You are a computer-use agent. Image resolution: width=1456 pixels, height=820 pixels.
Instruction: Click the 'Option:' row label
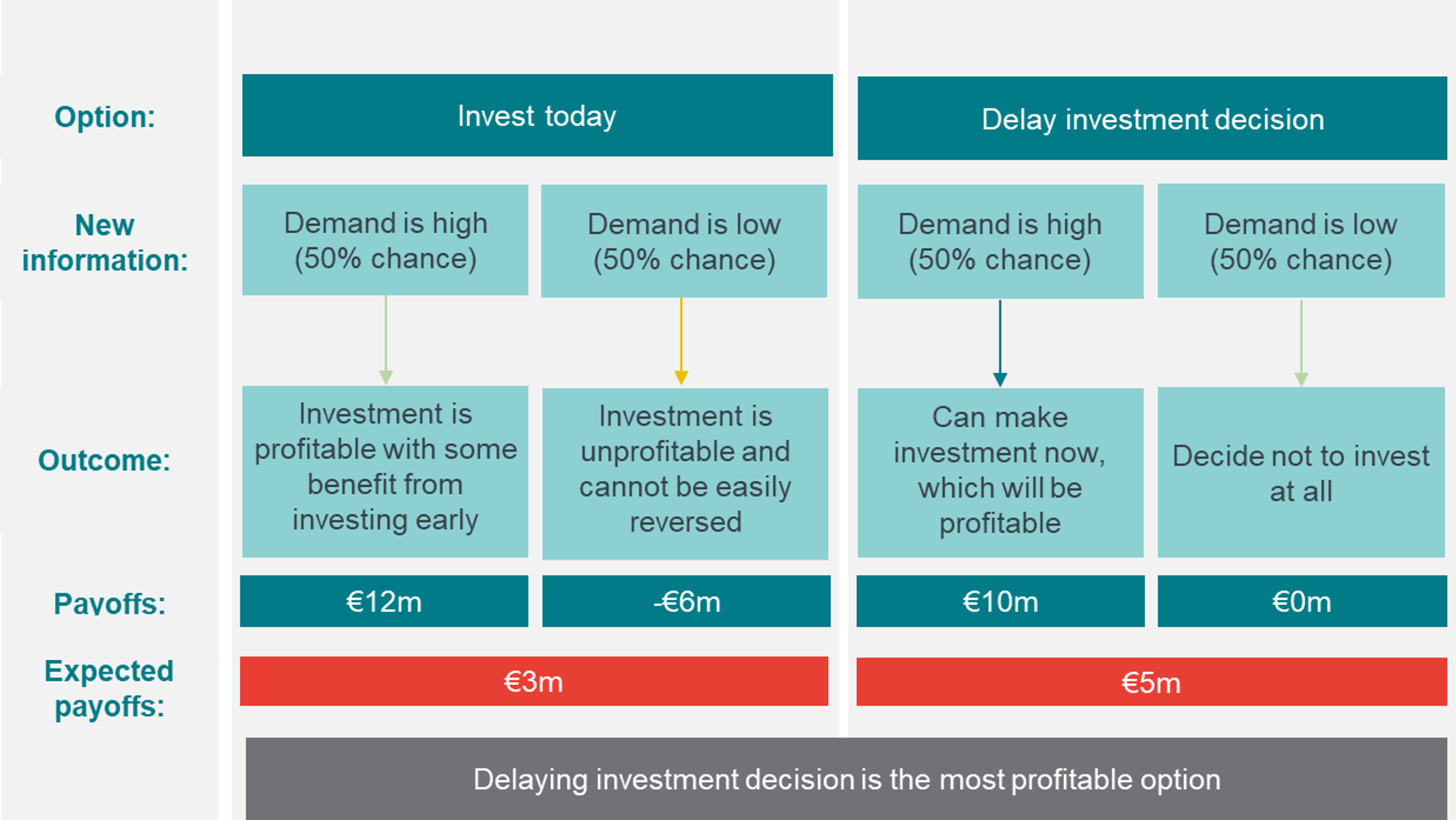pos(105,117)
